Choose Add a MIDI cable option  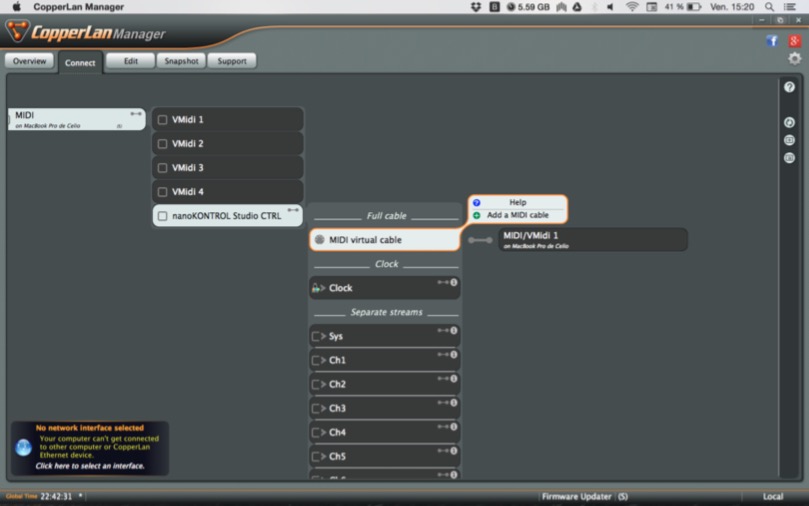click(517, 215)
